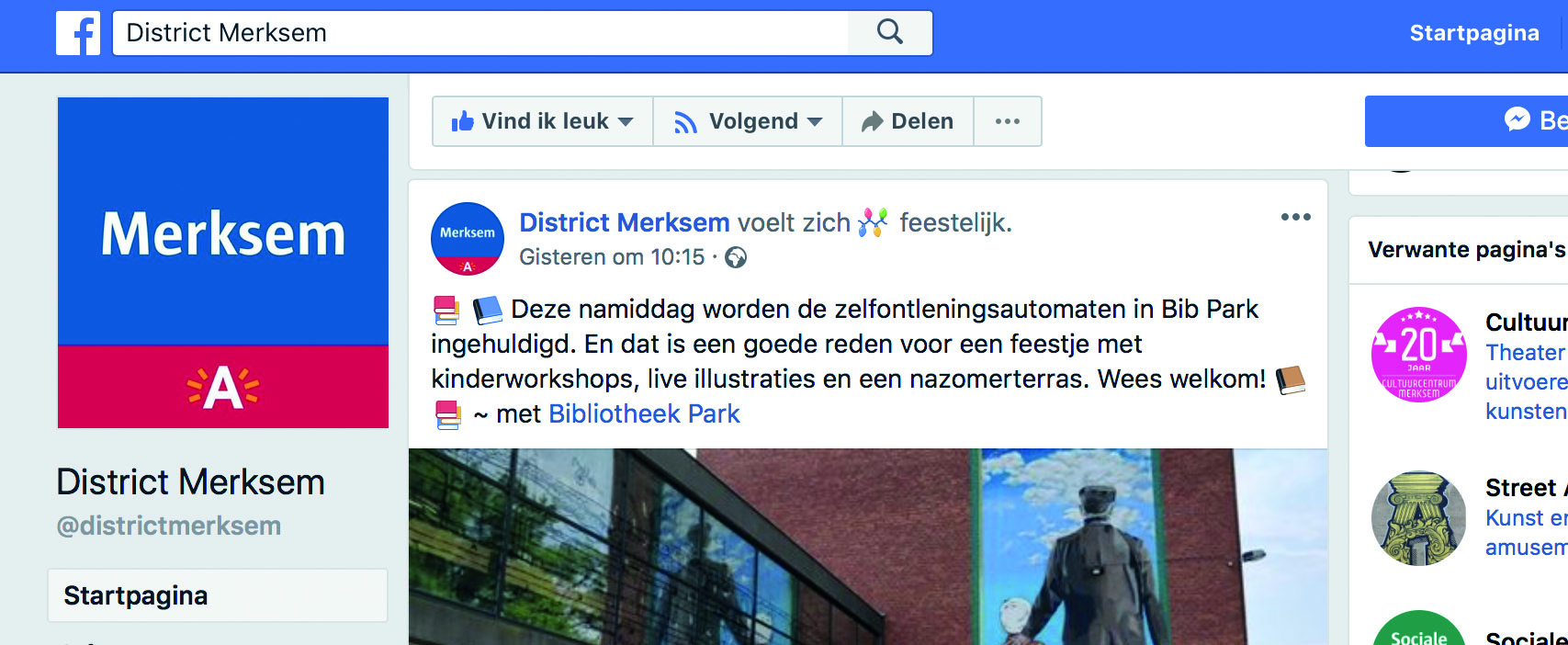The width and height of the screenshot is (1568, 645).
Task: Click the District Merksem page title
Action: pyautogui.click(x=191, y=482)
